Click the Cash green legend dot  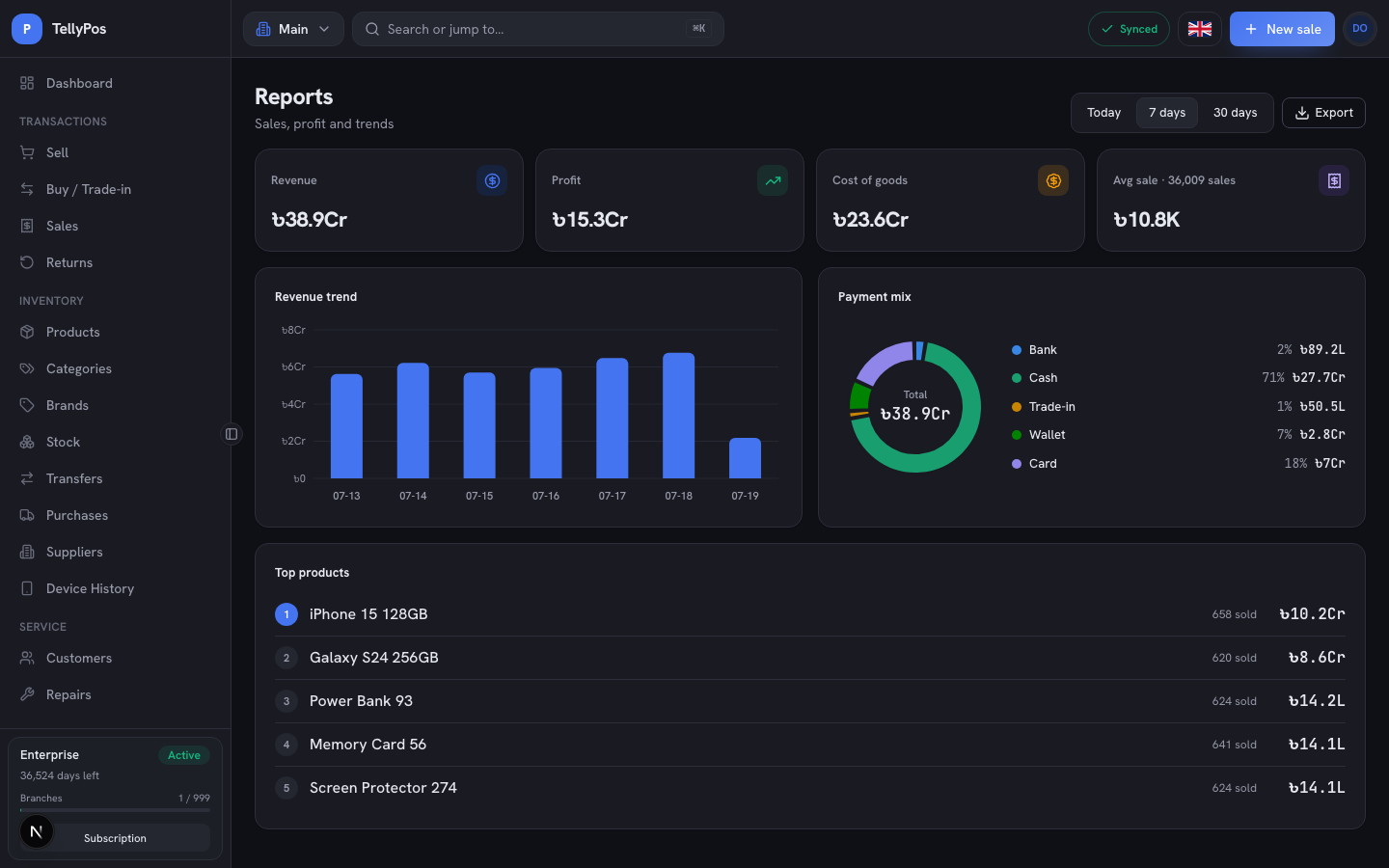tap(1017, 378)
